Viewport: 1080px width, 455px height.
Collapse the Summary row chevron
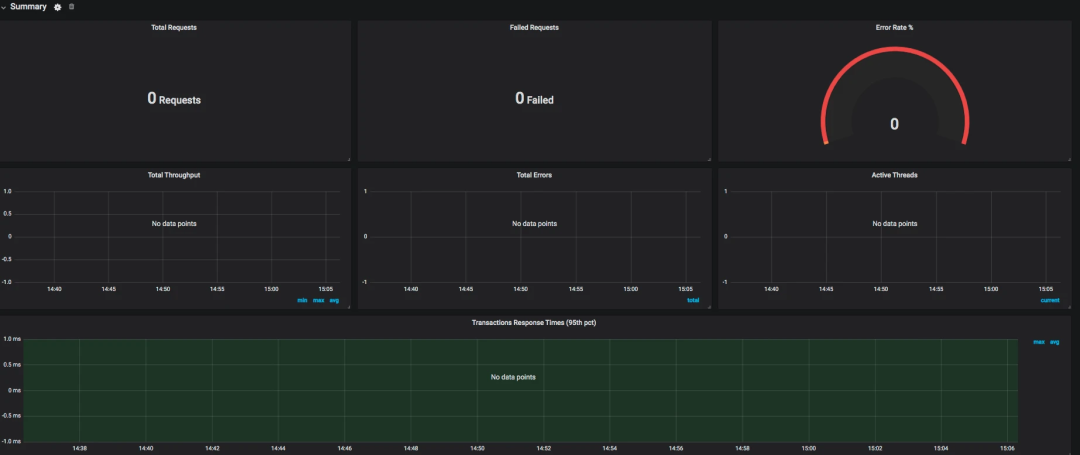3,7
